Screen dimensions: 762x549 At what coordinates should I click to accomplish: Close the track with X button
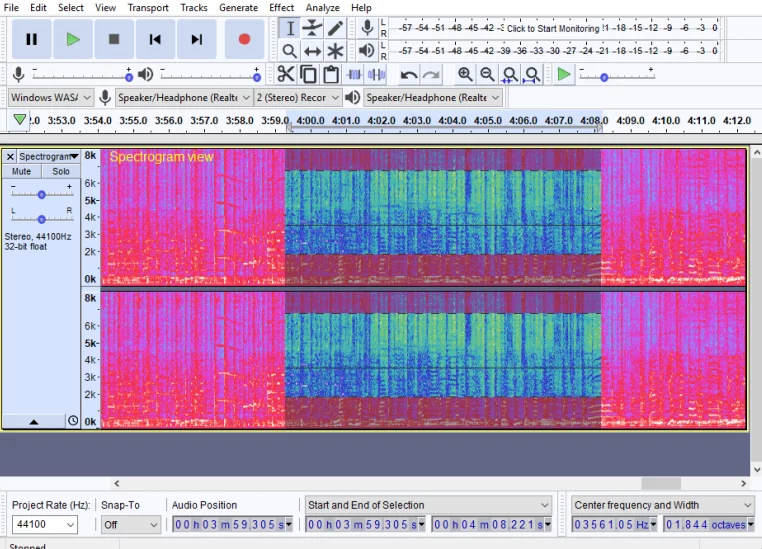(10, 157)
